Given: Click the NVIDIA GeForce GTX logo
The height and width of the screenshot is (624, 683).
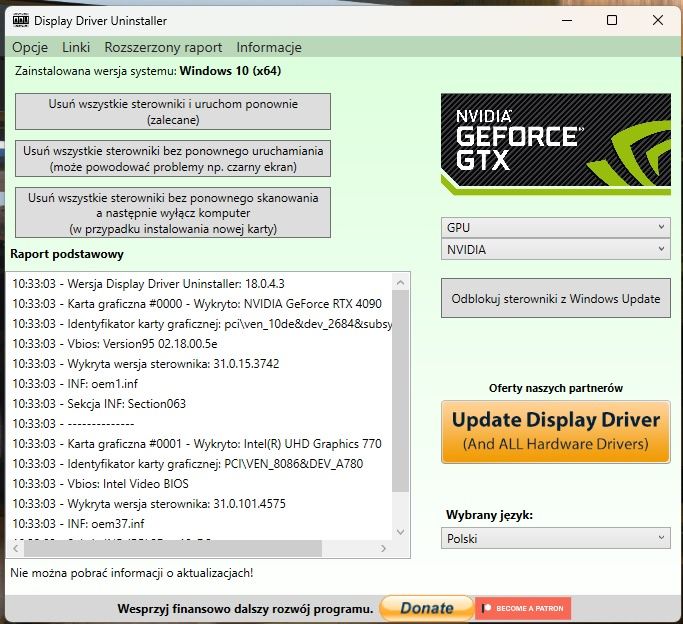Looking at the screenshot, I should click(x=555, y=144).
